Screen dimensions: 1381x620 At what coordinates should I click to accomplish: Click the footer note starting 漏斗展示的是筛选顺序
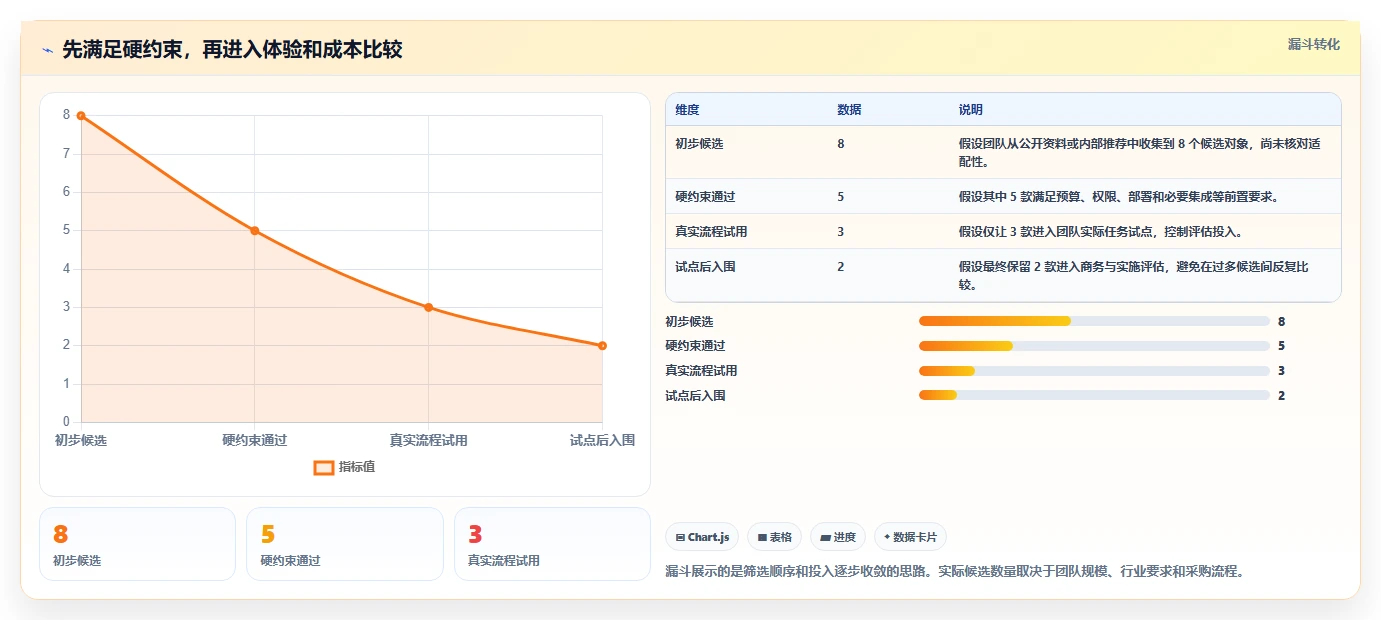tap(954, 572)
